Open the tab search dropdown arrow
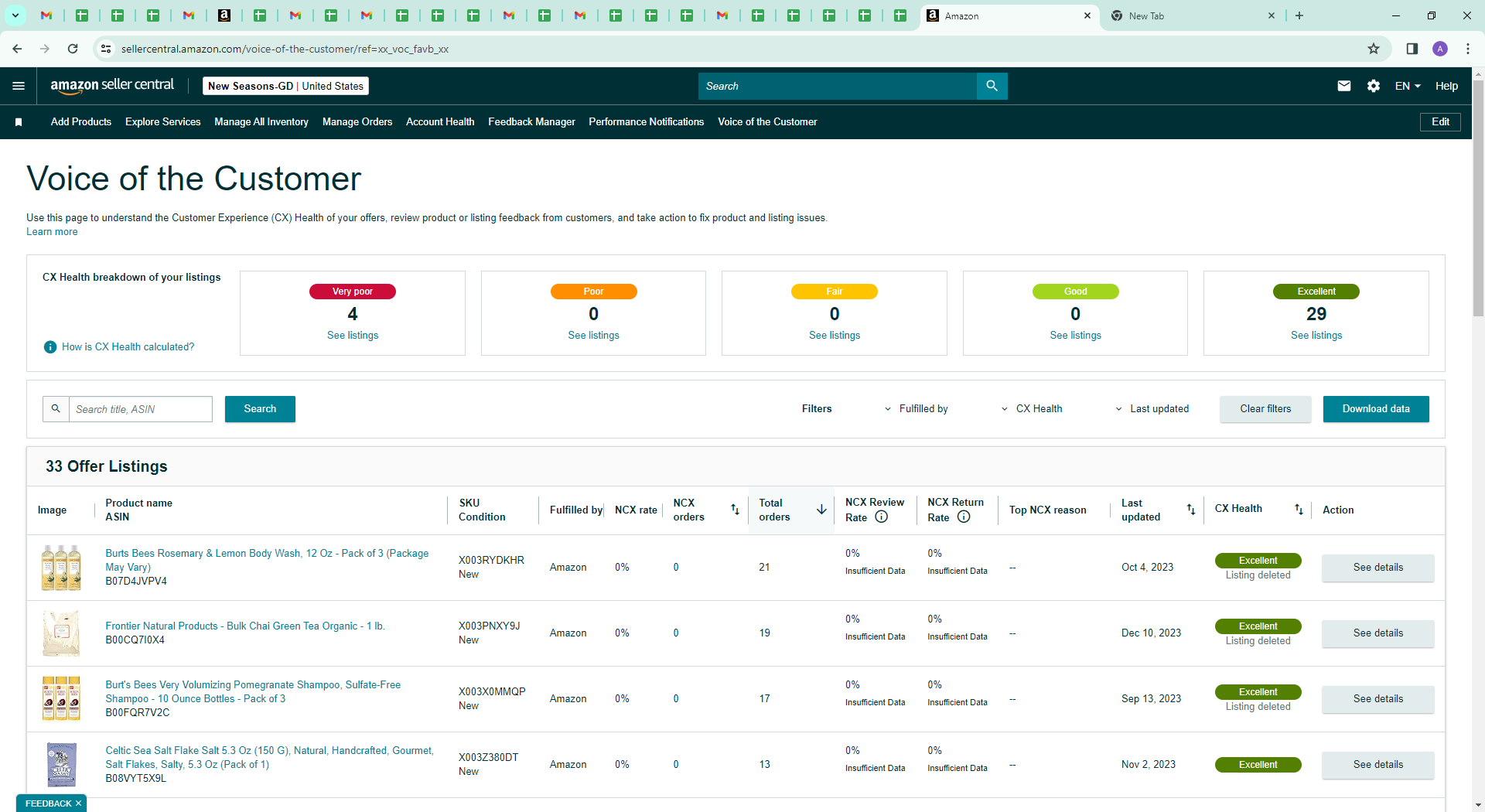1485x812 pixels. pos(15,15)
